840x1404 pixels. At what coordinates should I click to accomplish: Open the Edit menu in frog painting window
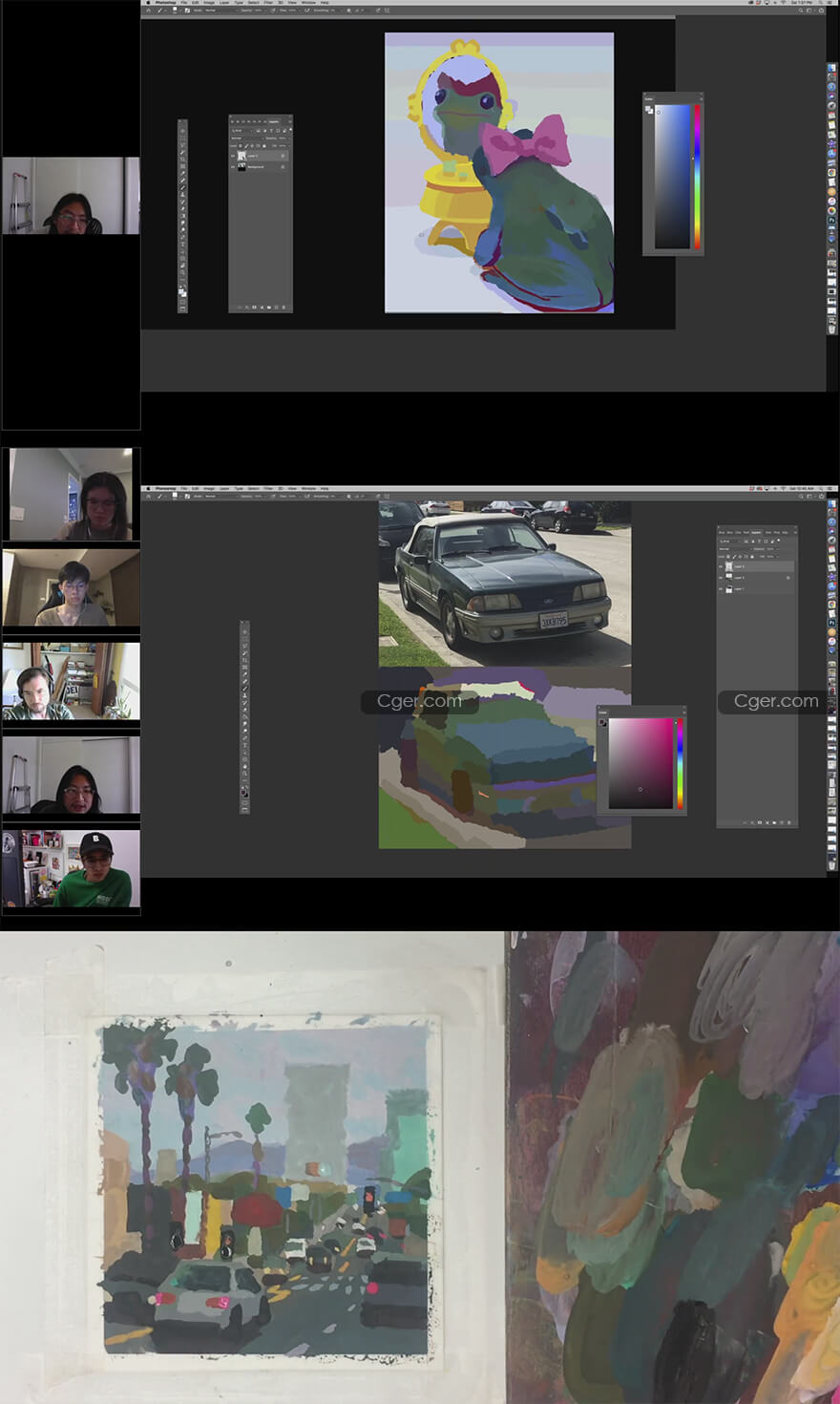click(196, 3)
